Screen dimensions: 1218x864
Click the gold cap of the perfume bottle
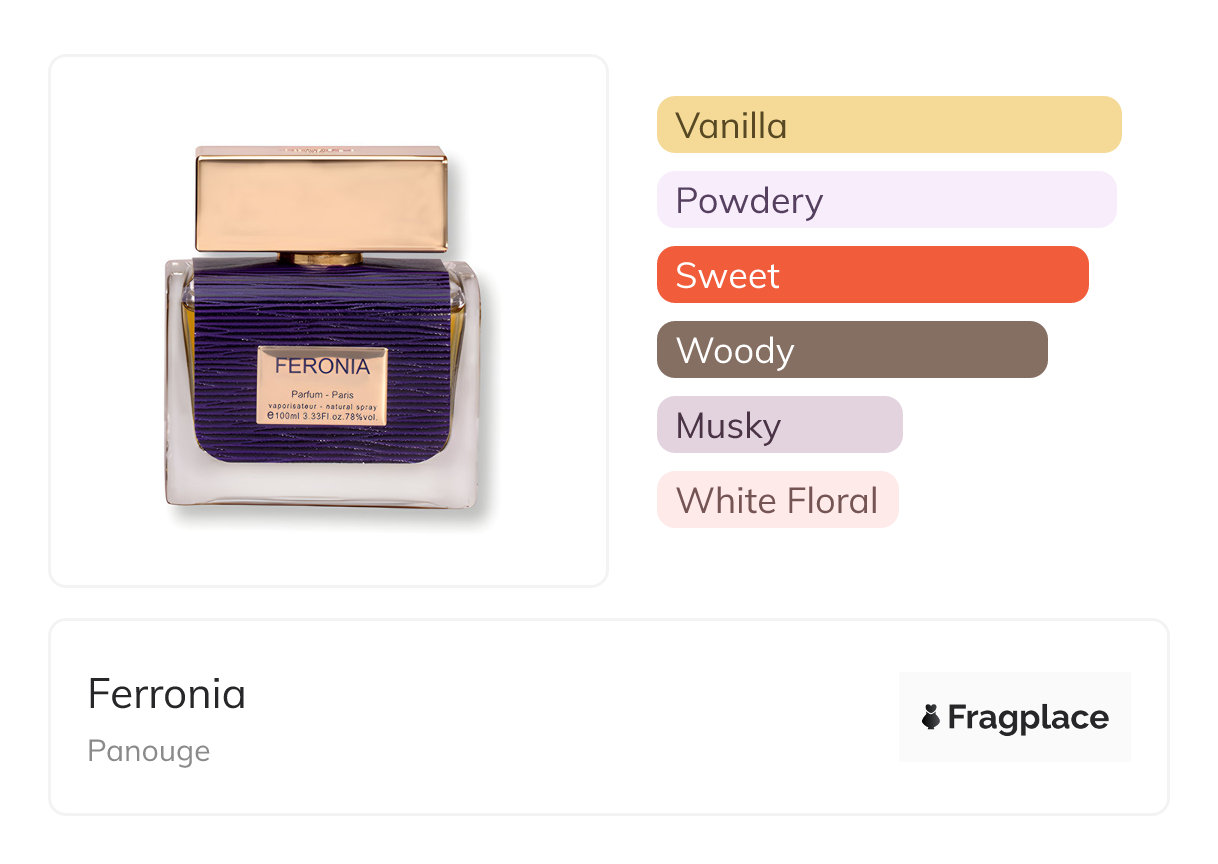pyautogui.click(x=321, y=200)
